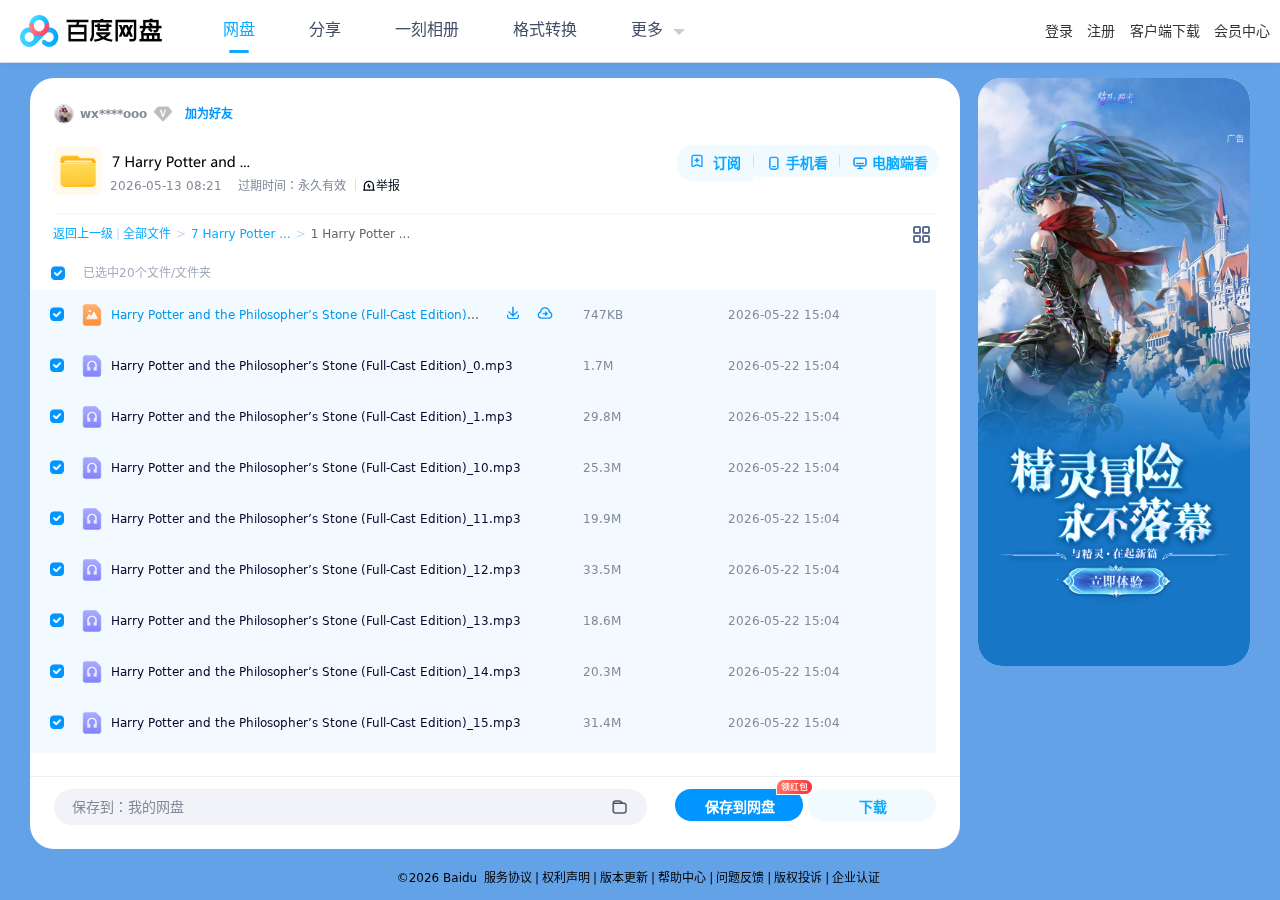Viewport: 1280px width, 900px height.
Task: Open 会员中心 link
Action: tap(1242, 31)
